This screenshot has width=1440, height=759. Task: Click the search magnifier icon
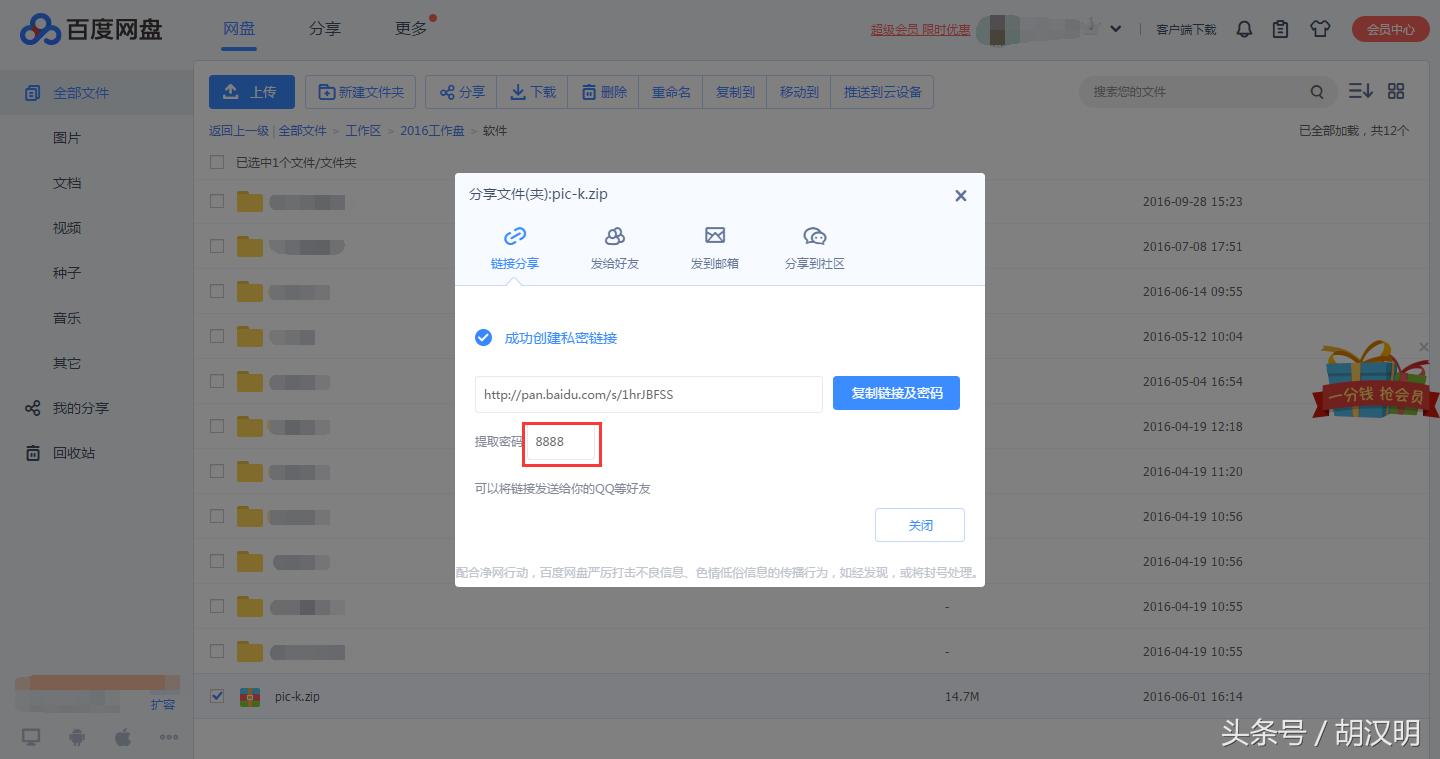click(1318, 91)
